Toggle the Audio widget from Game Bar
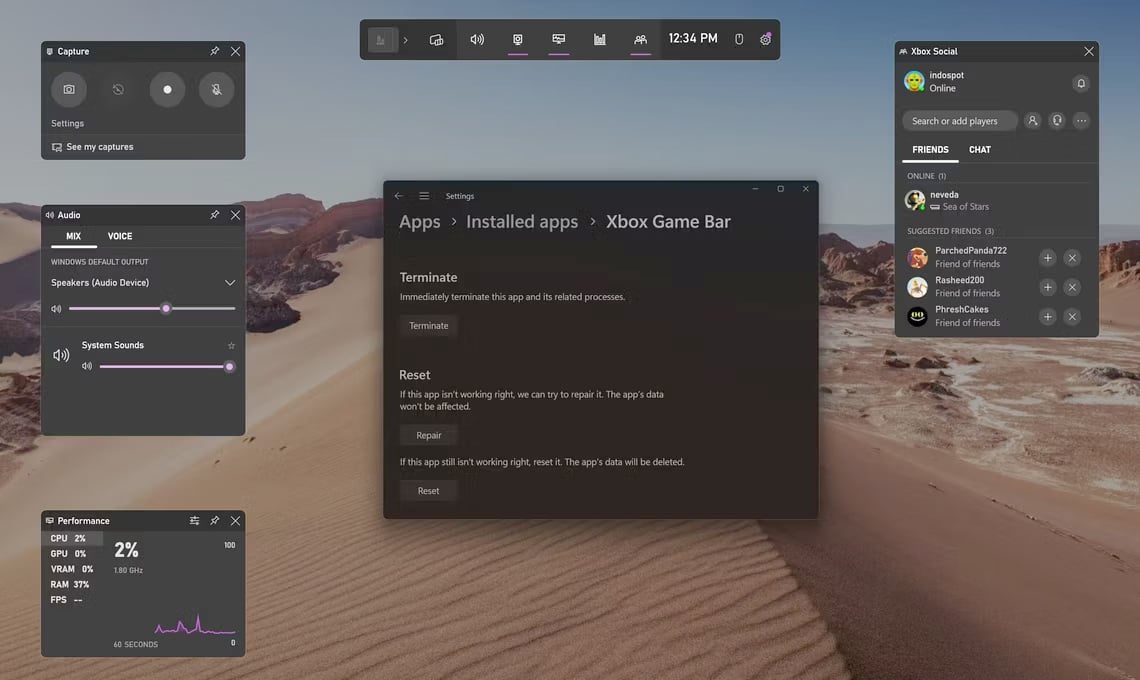Viewport: 1140px width, 680px height. 477,40
